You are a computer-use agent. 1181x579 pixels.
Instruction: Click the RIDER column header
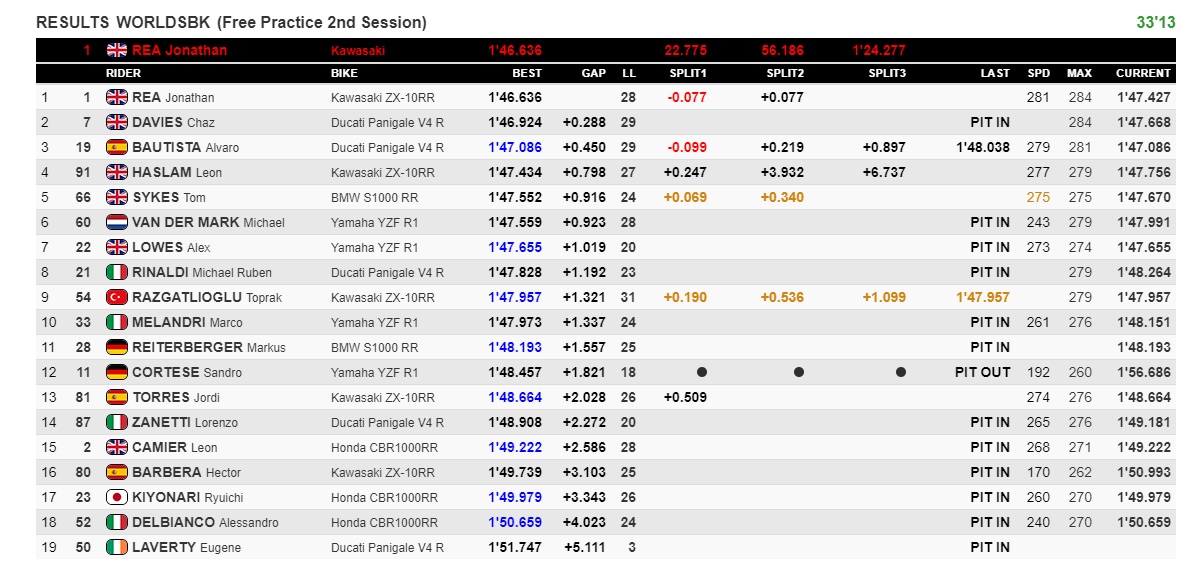[x=124, y=73]
